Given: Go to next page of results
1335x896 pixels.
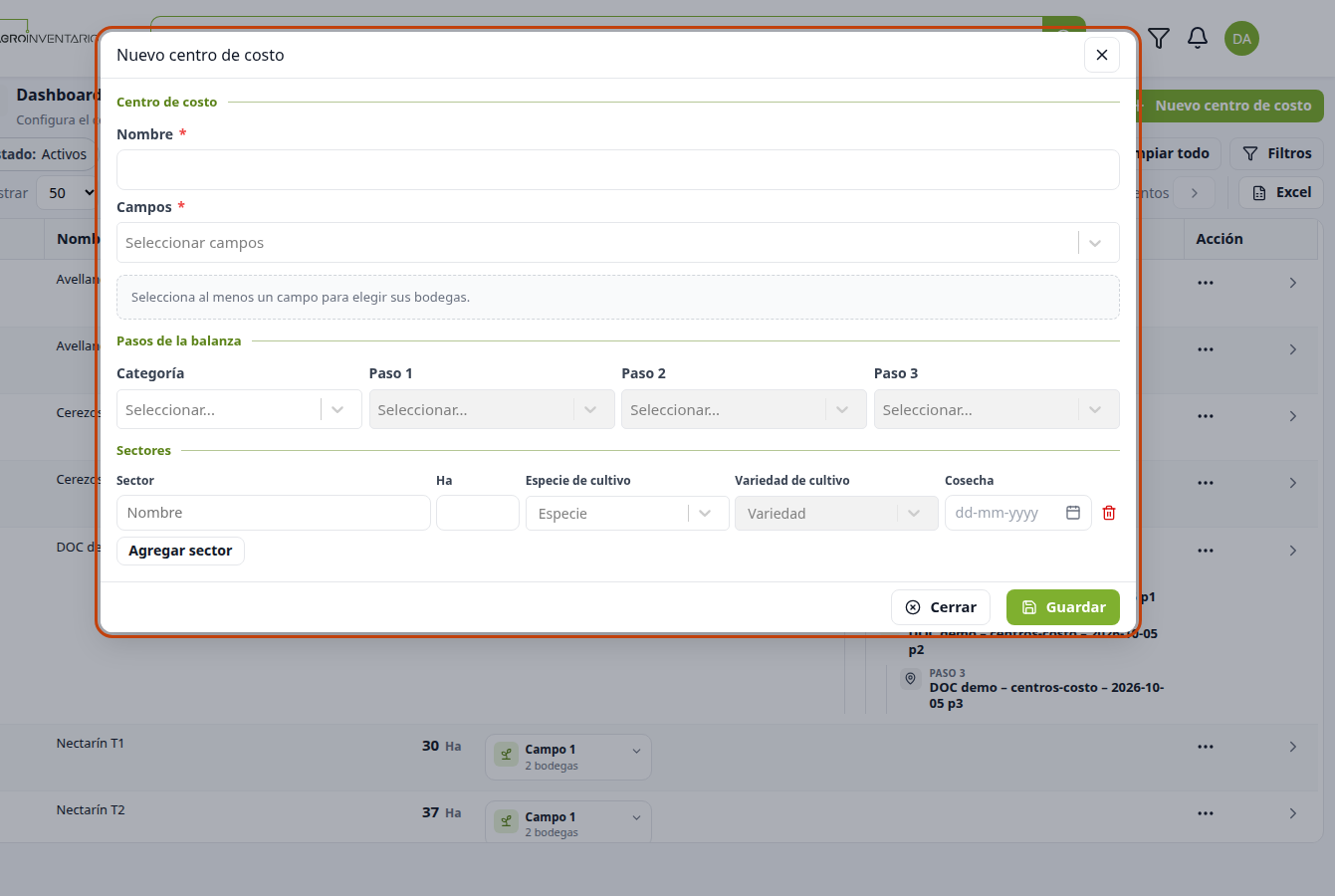Looking at the screenshot, I should (x=1195, y=193).
